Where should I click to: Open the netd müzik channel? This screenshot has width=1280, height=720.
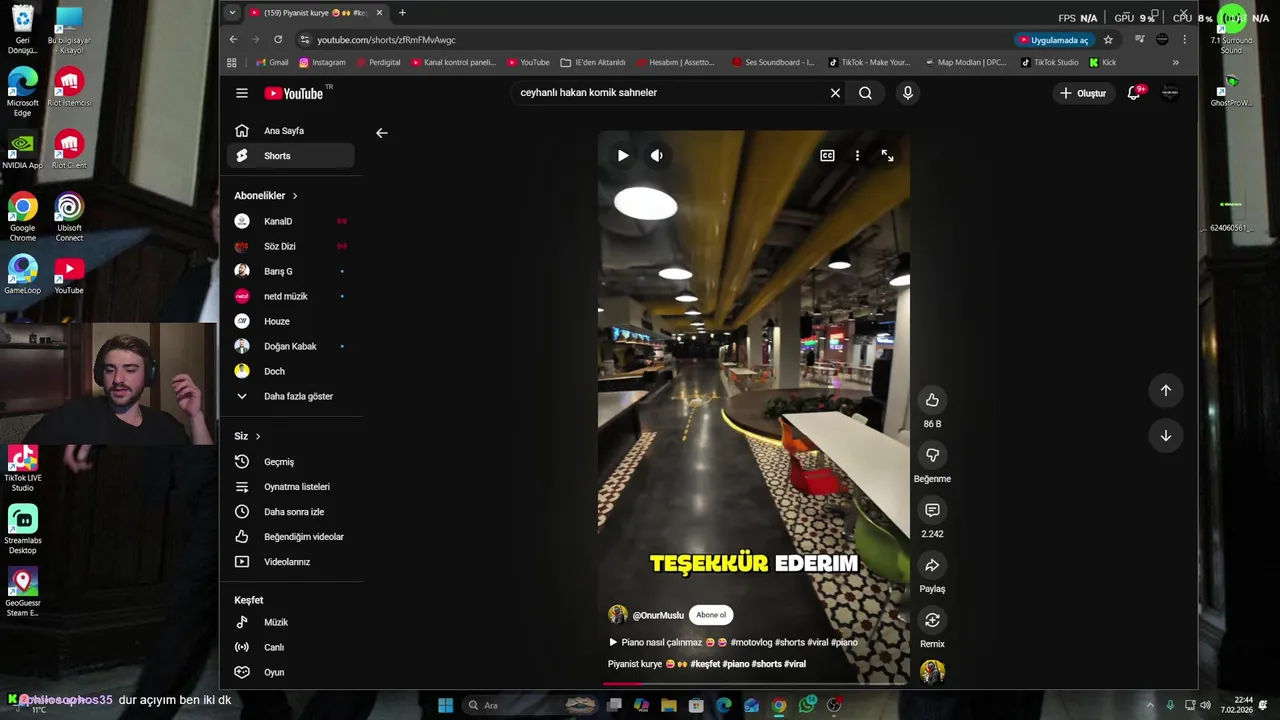point(291,296)
